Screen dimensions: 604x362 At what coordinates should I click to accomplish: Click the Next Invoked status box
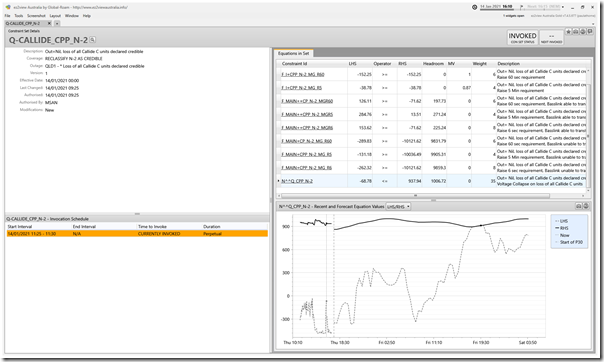pyautogui.click(x=551, y=37)
